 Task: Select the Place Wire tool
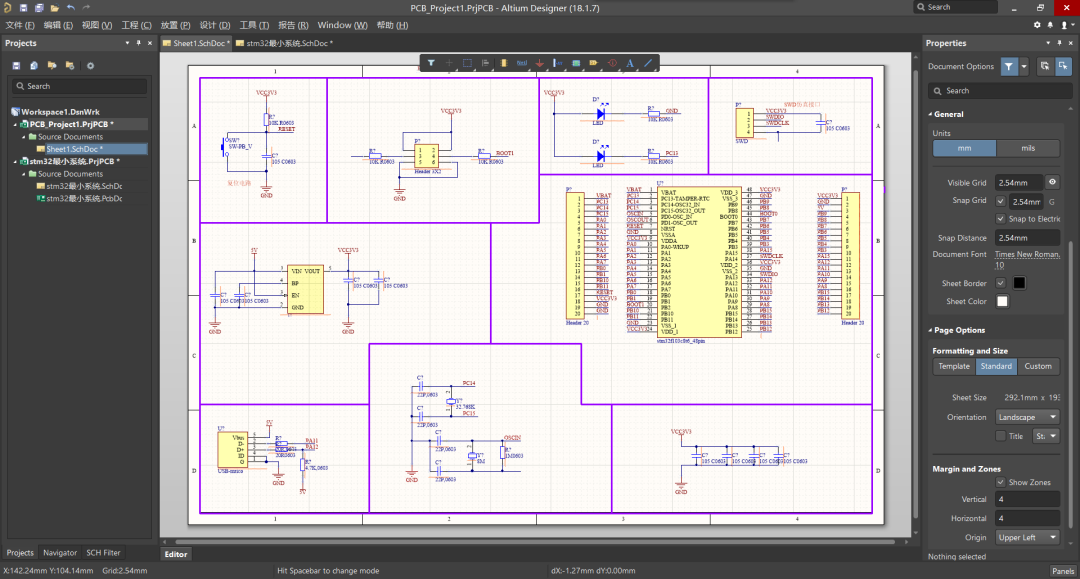[x=521, y=63]
